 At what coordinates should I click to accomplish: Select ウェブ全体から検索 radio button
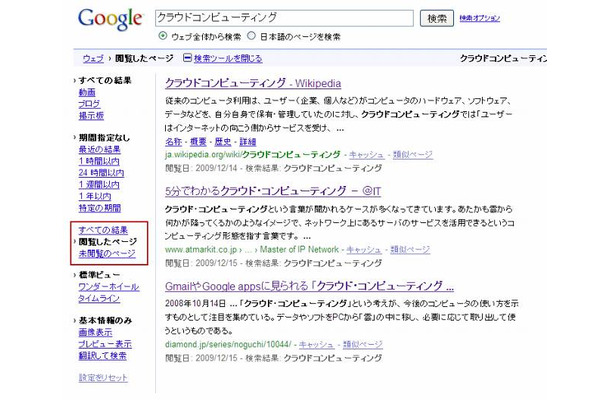163,36
